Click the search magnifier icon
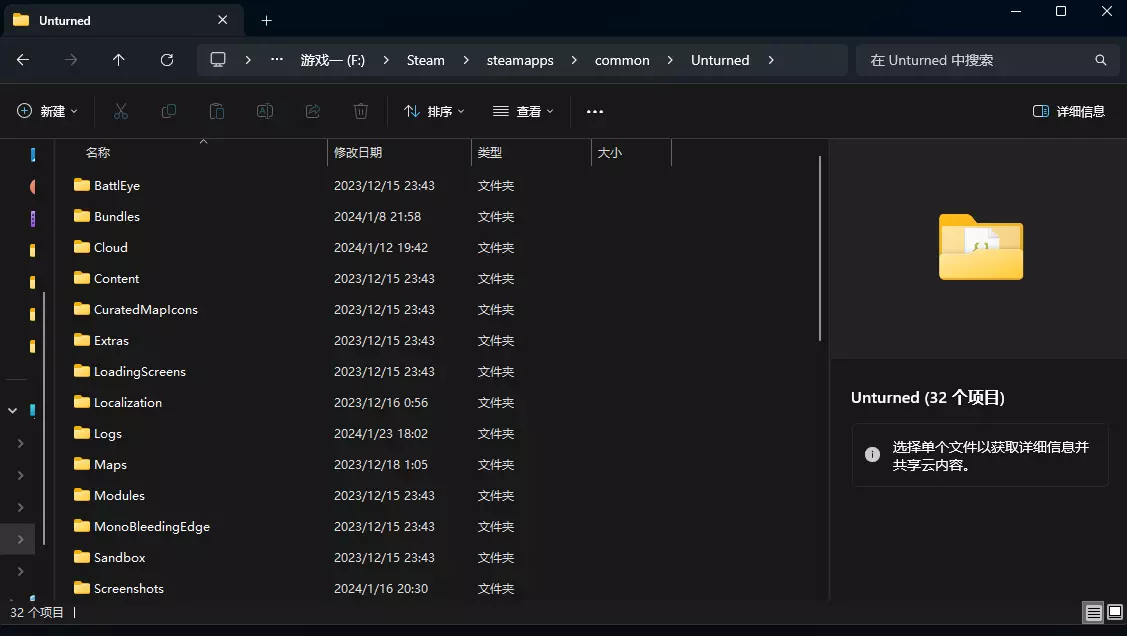This screenshot has height=636, width=1127. coord(1100,60)
